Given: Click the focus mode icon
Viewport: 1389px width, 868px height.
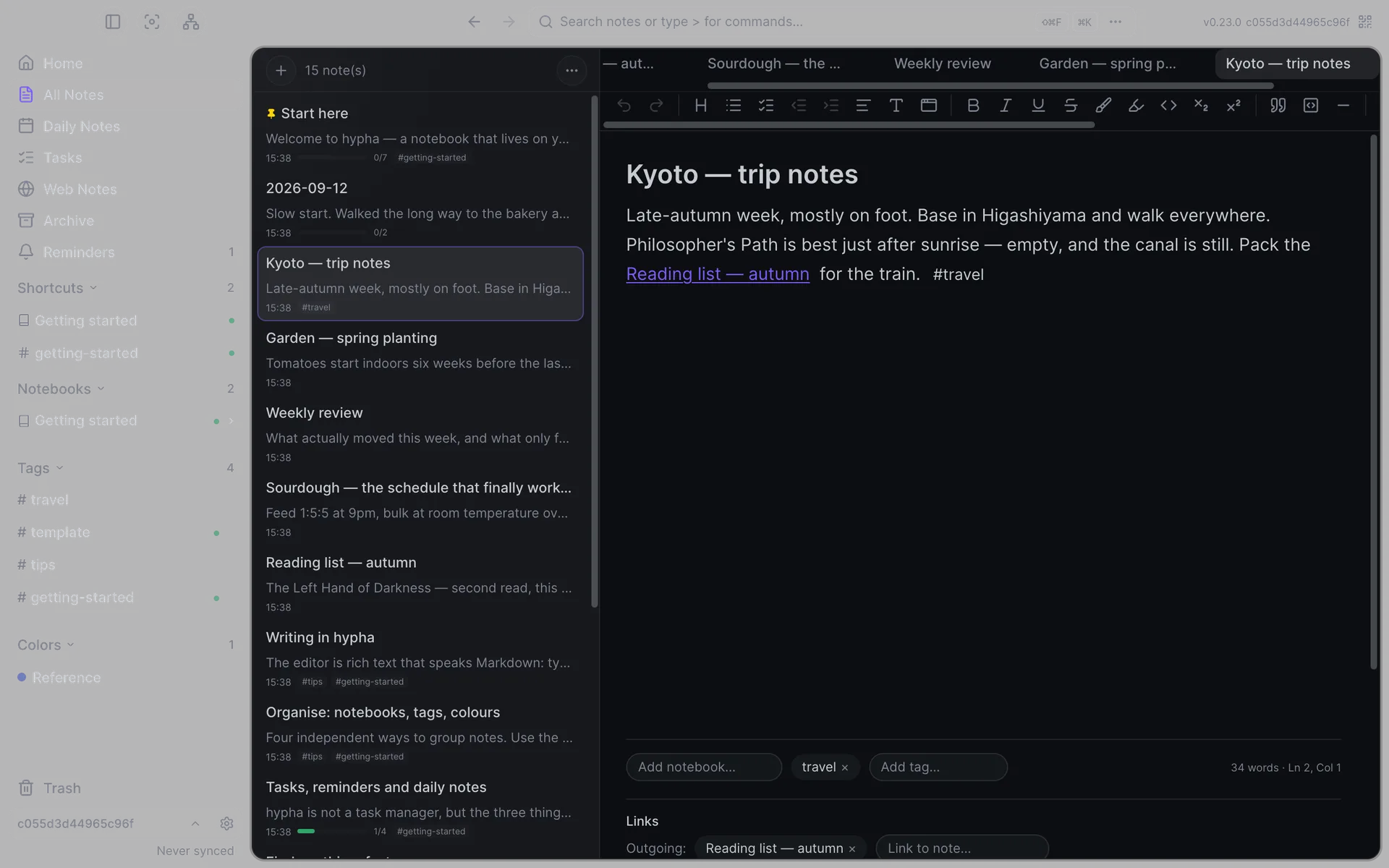Looking at the screenshot, I should pos(152,22).
